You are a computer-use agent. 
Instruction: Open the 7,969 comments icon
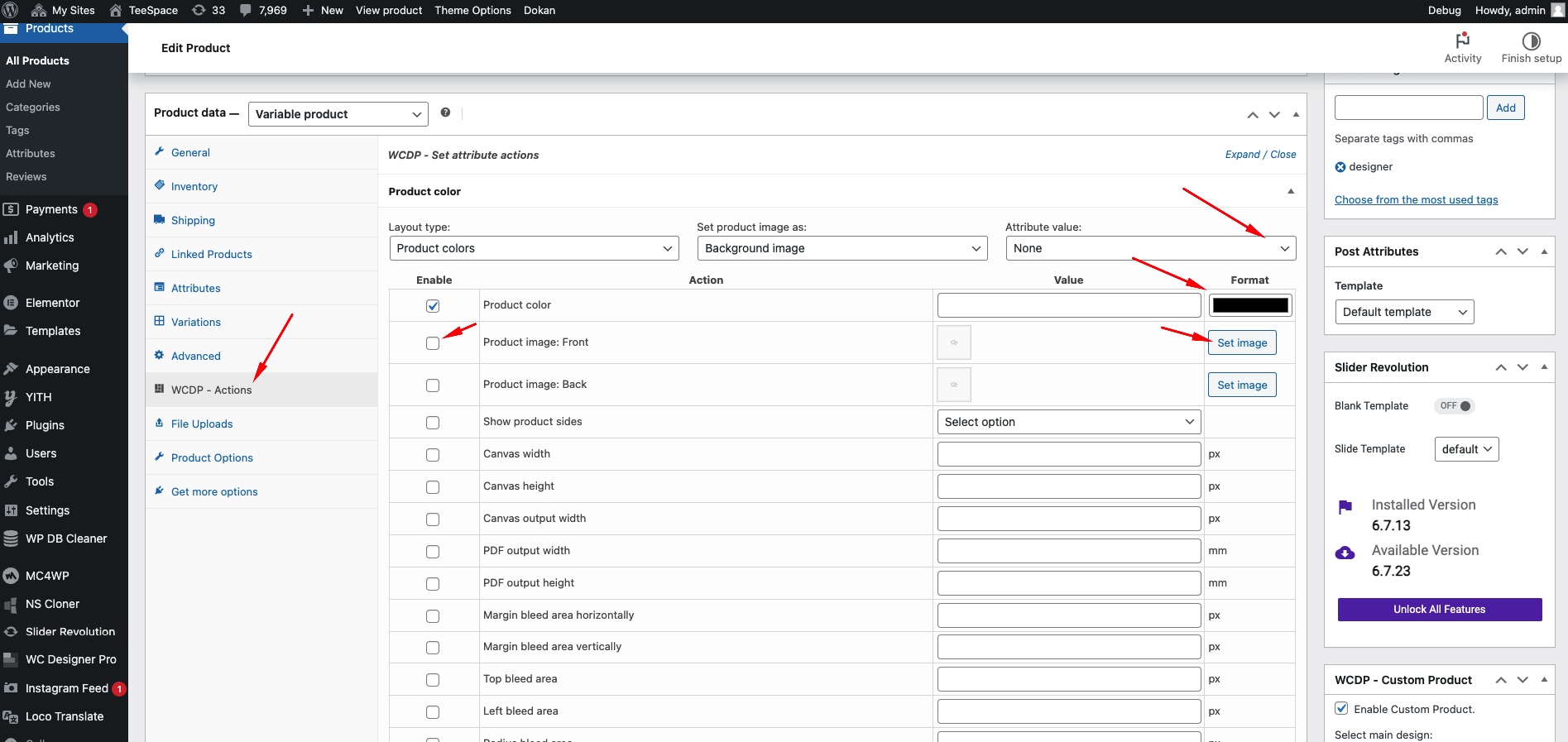coord(263,10)
